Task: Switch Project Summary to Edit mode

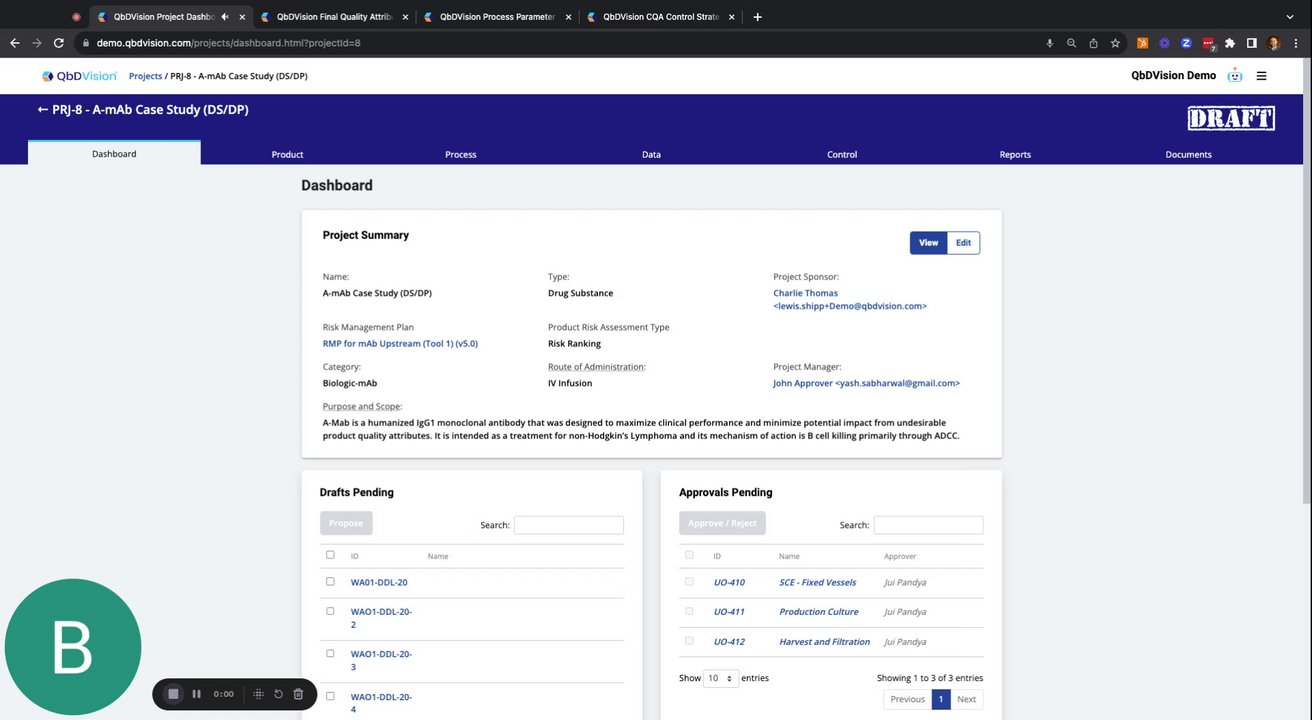Action: coord(964,243)
